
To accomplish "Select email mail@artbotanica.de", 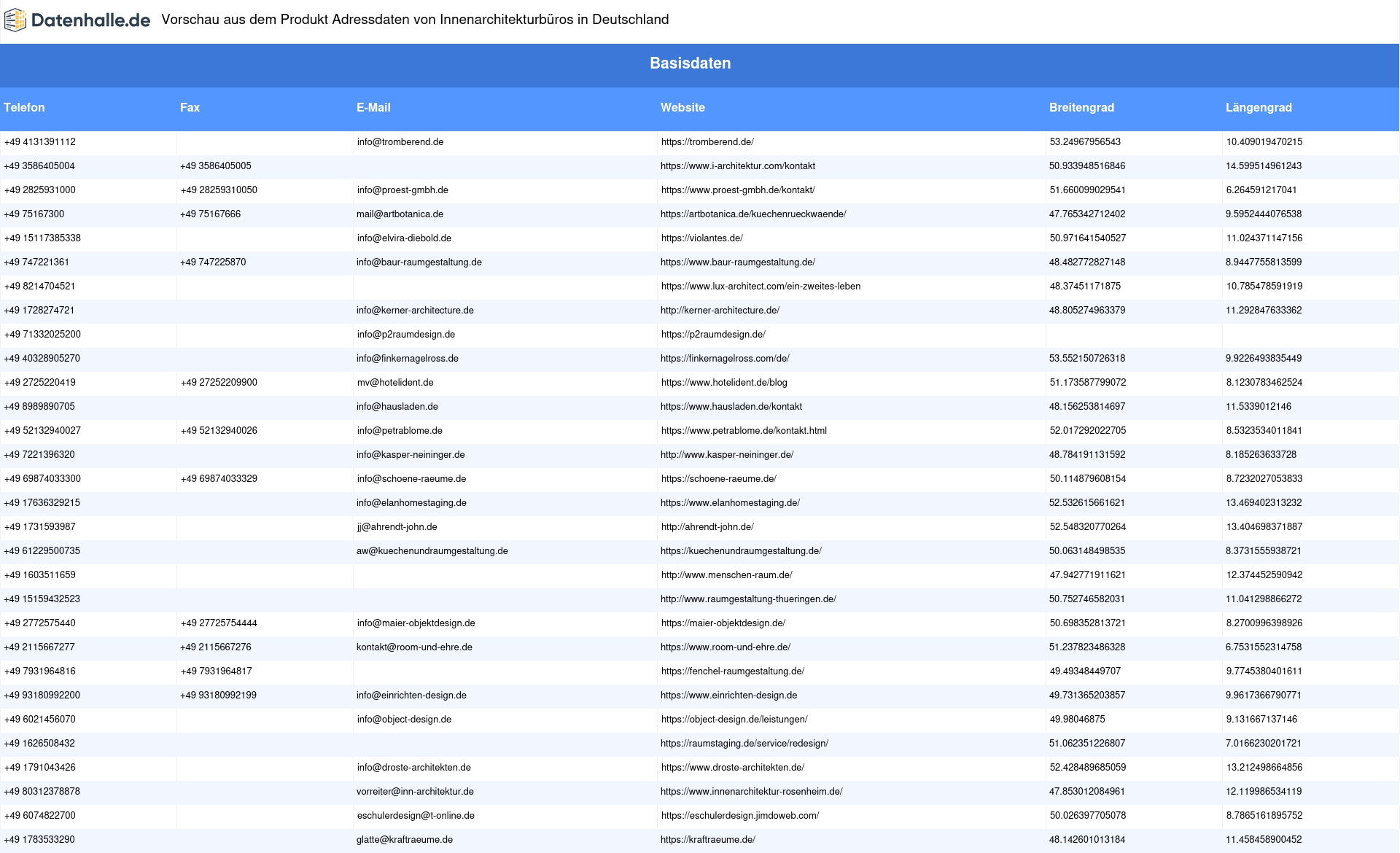I will point(400,214).
